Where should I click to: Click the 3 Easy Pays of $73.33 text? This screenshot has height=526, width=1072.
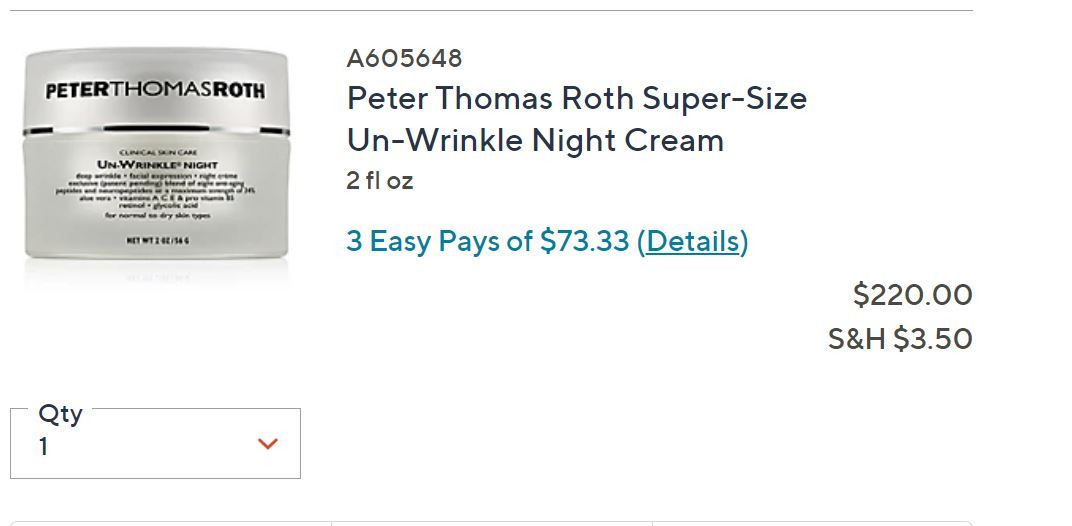pos(488,241)
